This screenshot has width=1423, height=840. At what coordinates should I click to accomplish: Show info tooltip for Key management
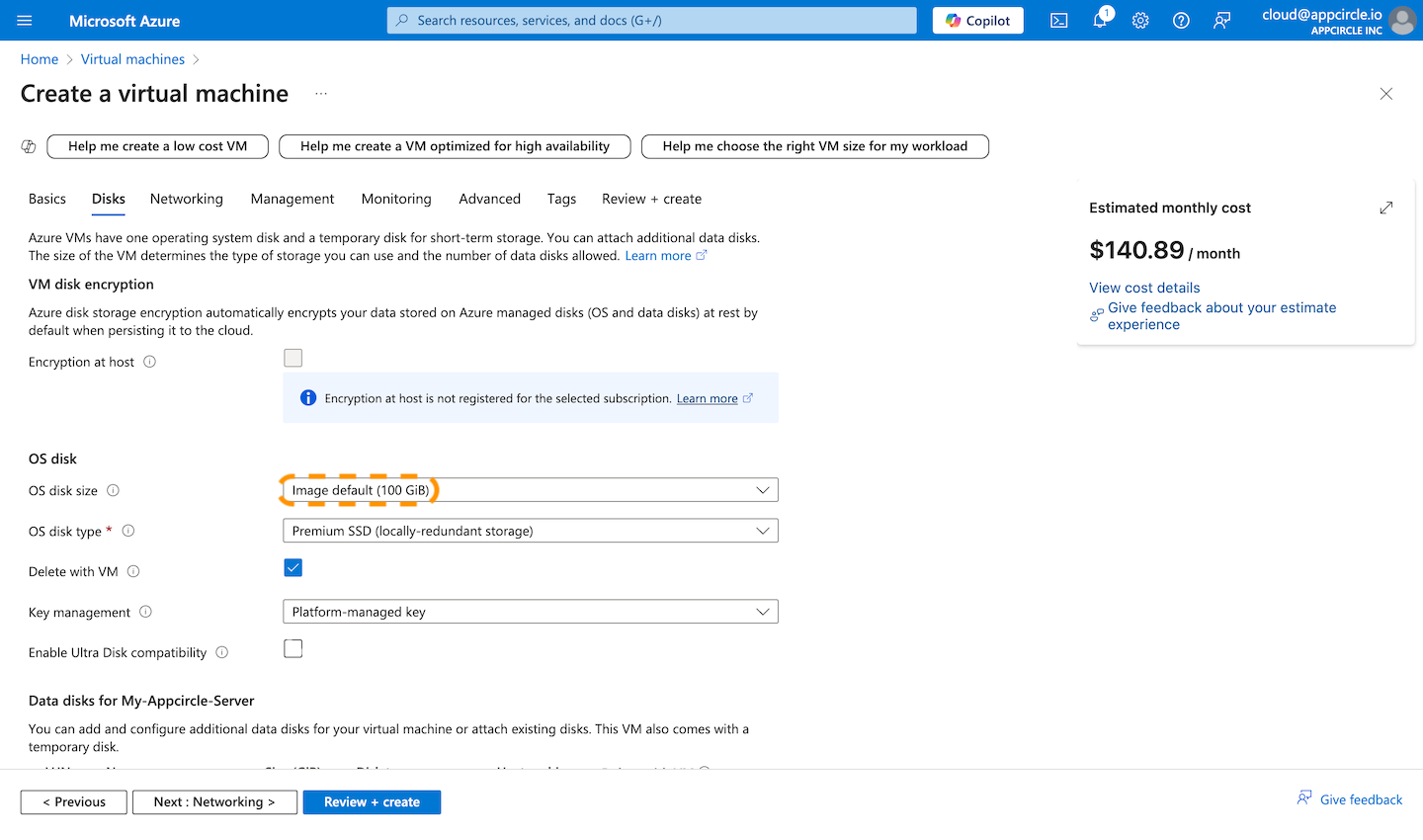[145, 612]
